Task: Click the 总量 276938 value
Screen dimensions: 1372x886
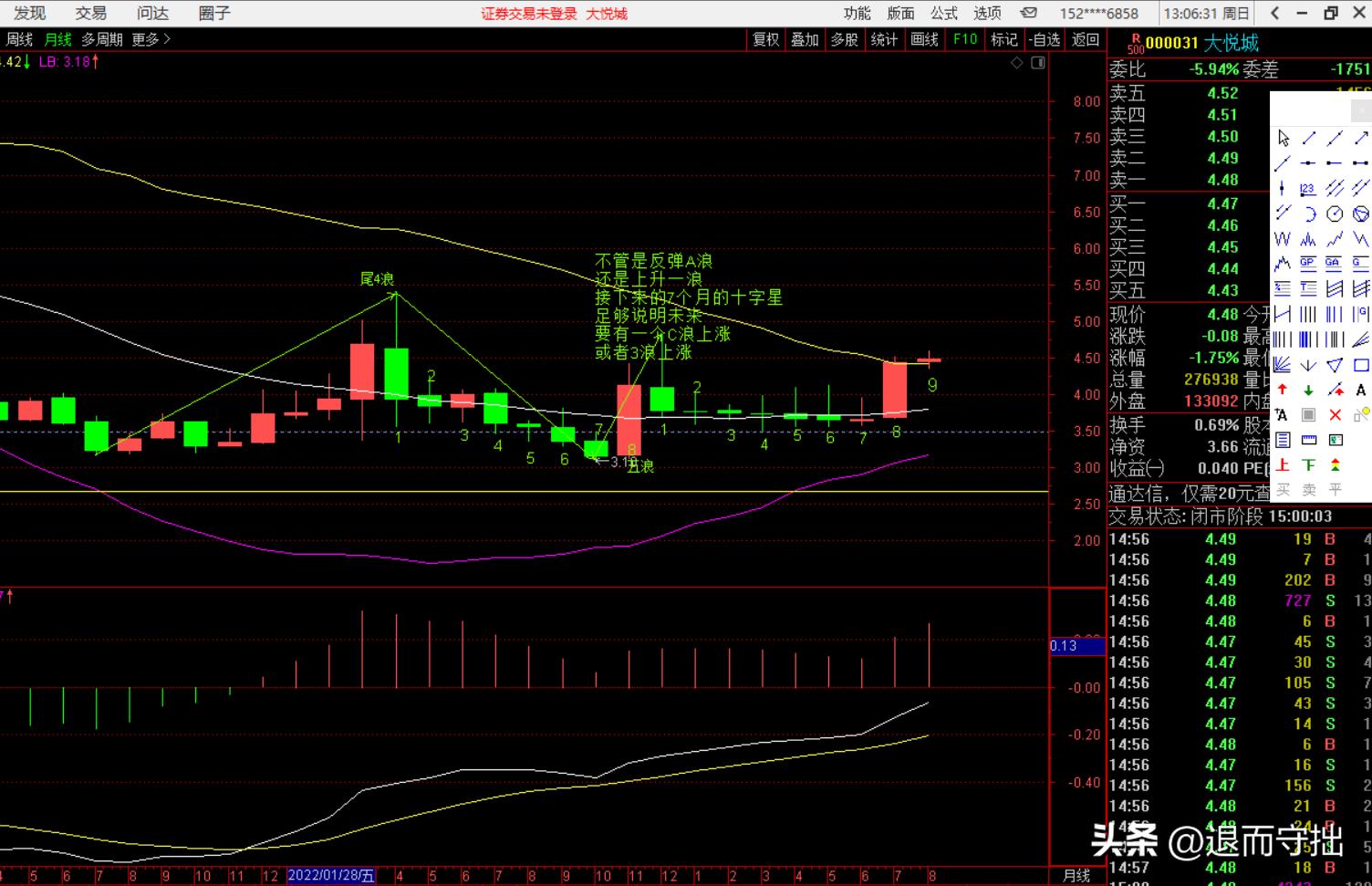Action: coord(1211,380)
